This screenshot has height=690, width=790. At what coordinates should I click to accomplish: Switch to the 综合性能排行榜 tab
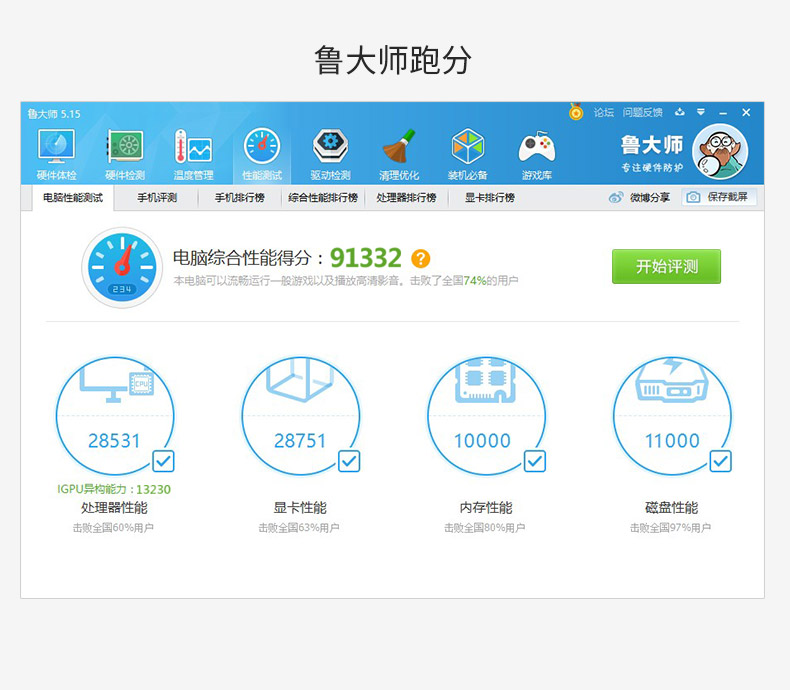click(323, 197)
